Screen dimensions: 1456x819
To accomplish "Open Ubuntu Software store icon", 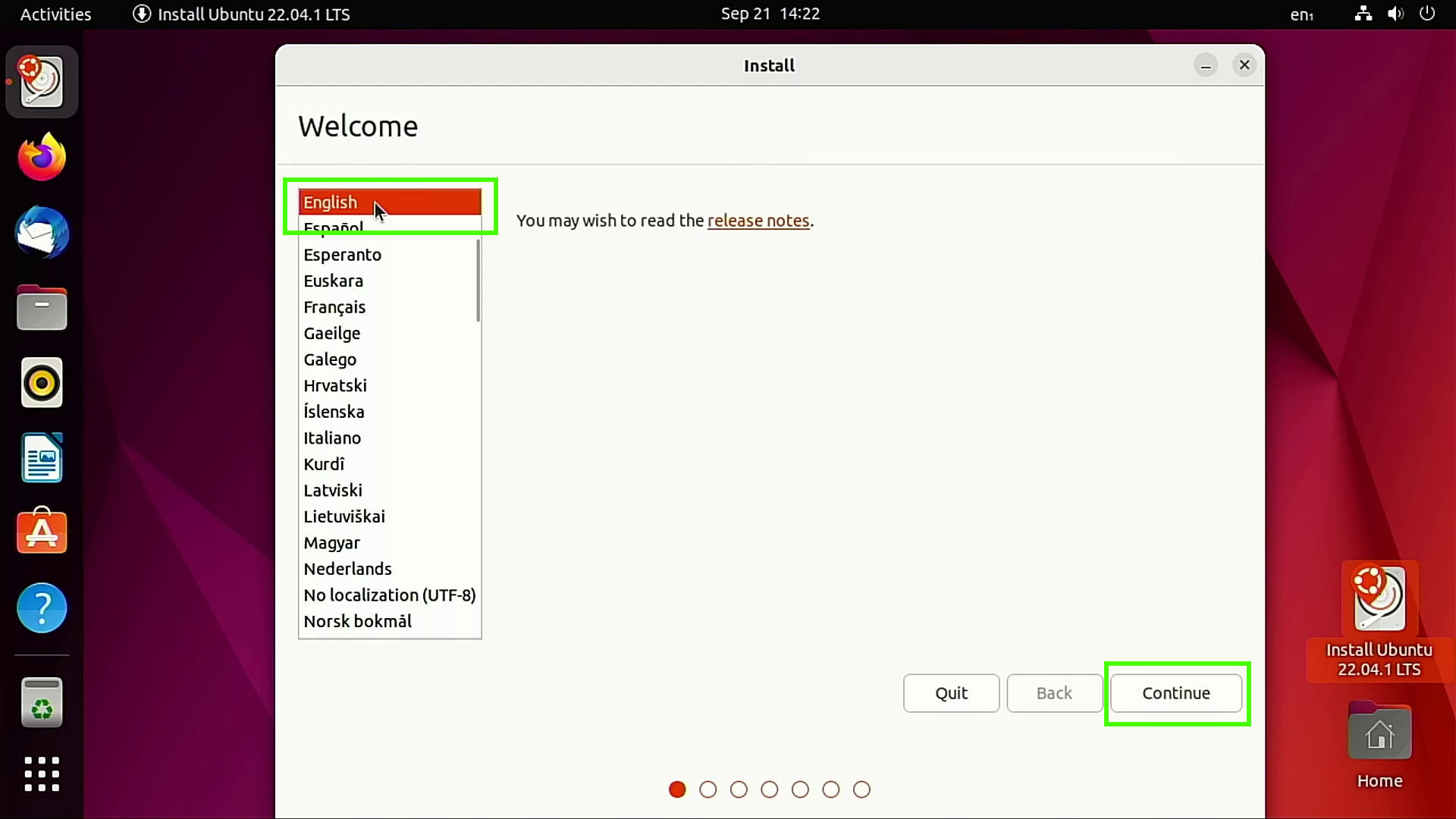I will [42, 532].
